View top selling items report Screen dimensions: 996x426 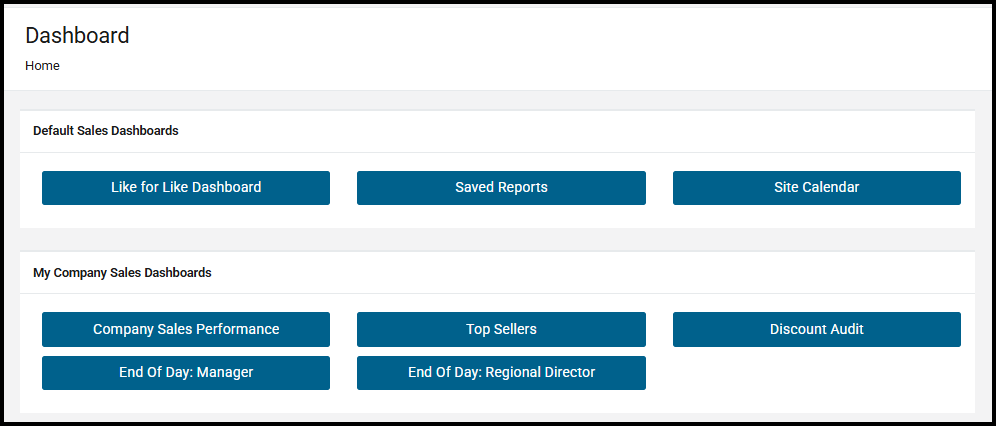pyautogui.click(x=501, y=329)
